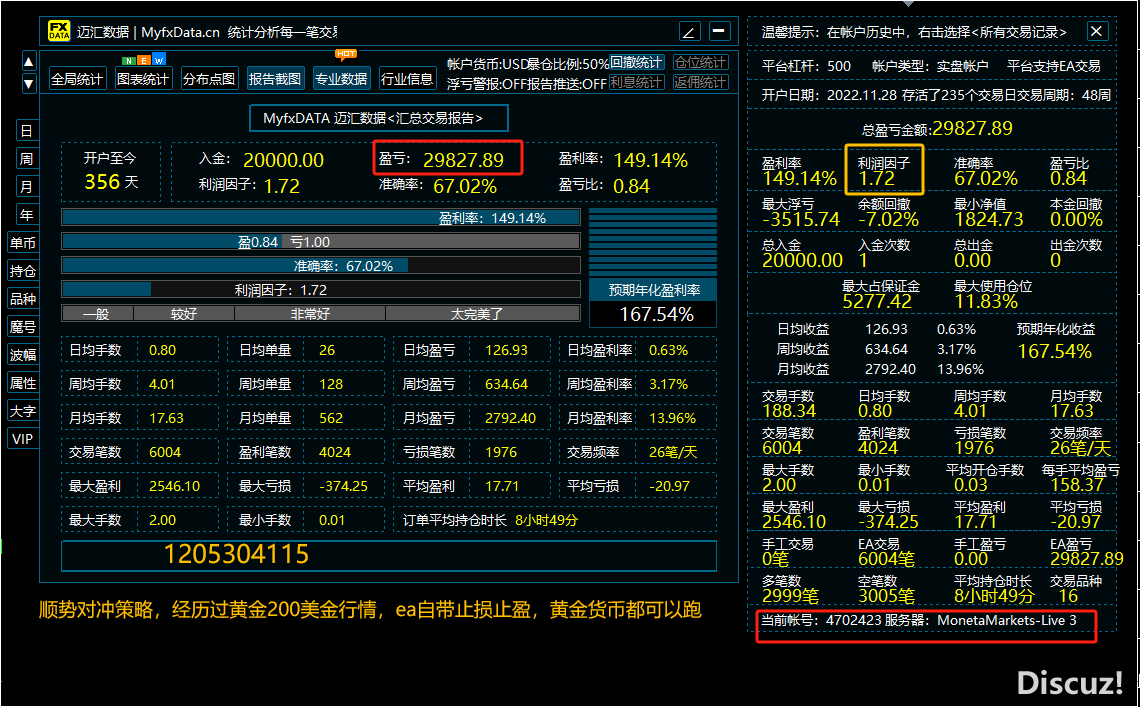Select the 日 sidebar button
1140x707 pixels.
[26, 131]
